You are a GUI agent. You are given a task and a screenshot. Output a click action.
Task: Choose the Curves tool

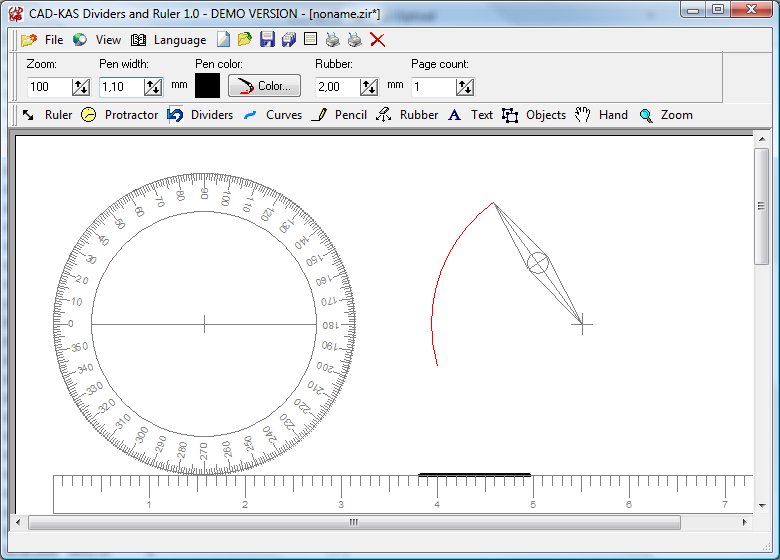273,115
